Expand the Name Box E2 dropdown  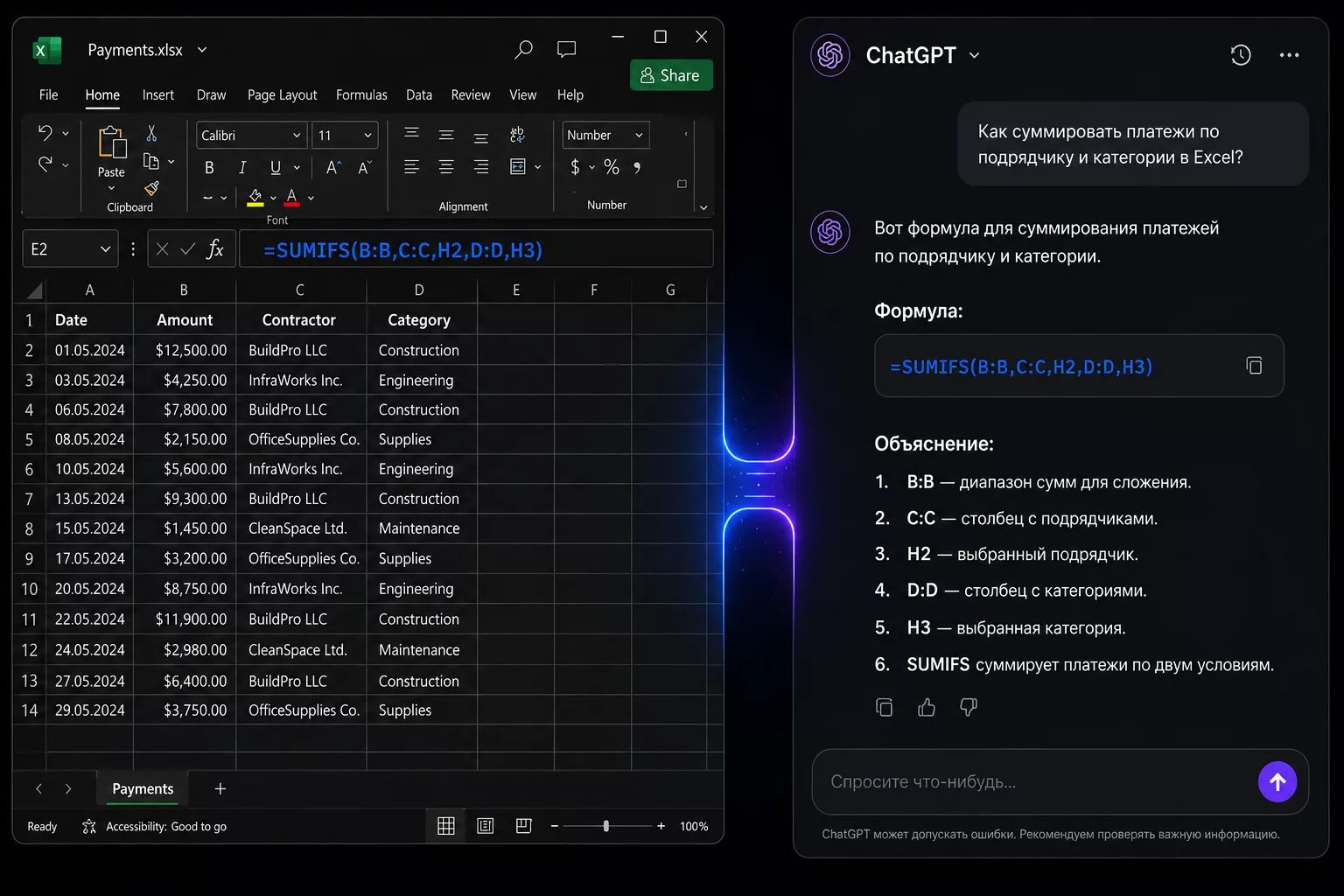[x=105, y=249]
